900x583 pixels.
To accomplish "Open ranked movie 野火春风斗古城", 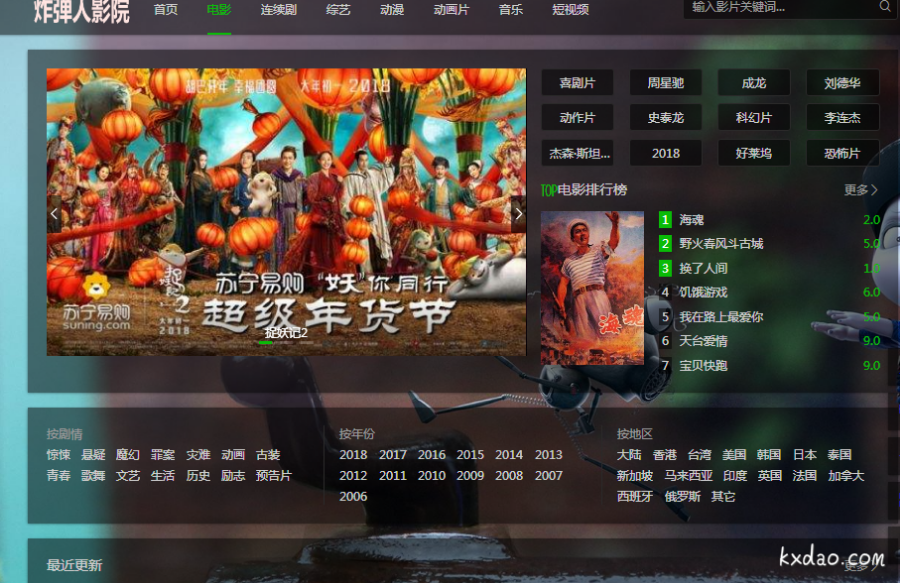I will coord(721,244).
